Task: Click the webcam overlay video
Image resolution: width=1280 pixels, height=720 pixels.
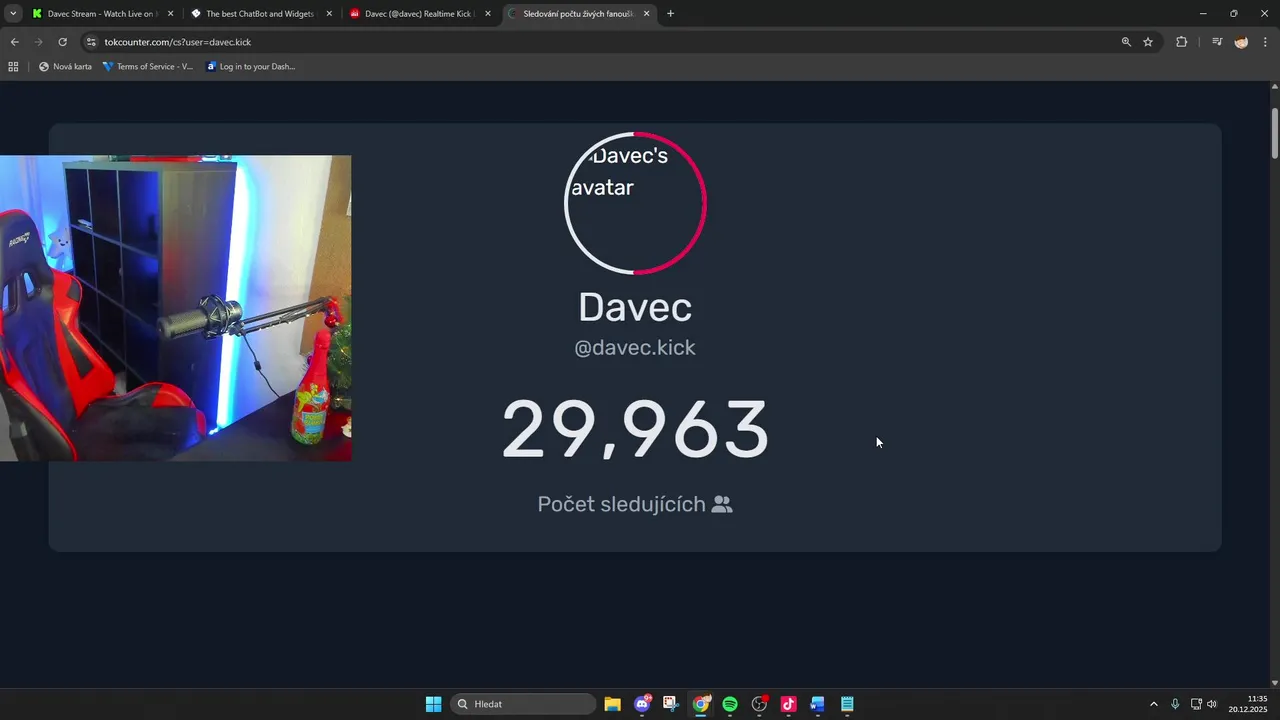Action: (x=175, y=308)
